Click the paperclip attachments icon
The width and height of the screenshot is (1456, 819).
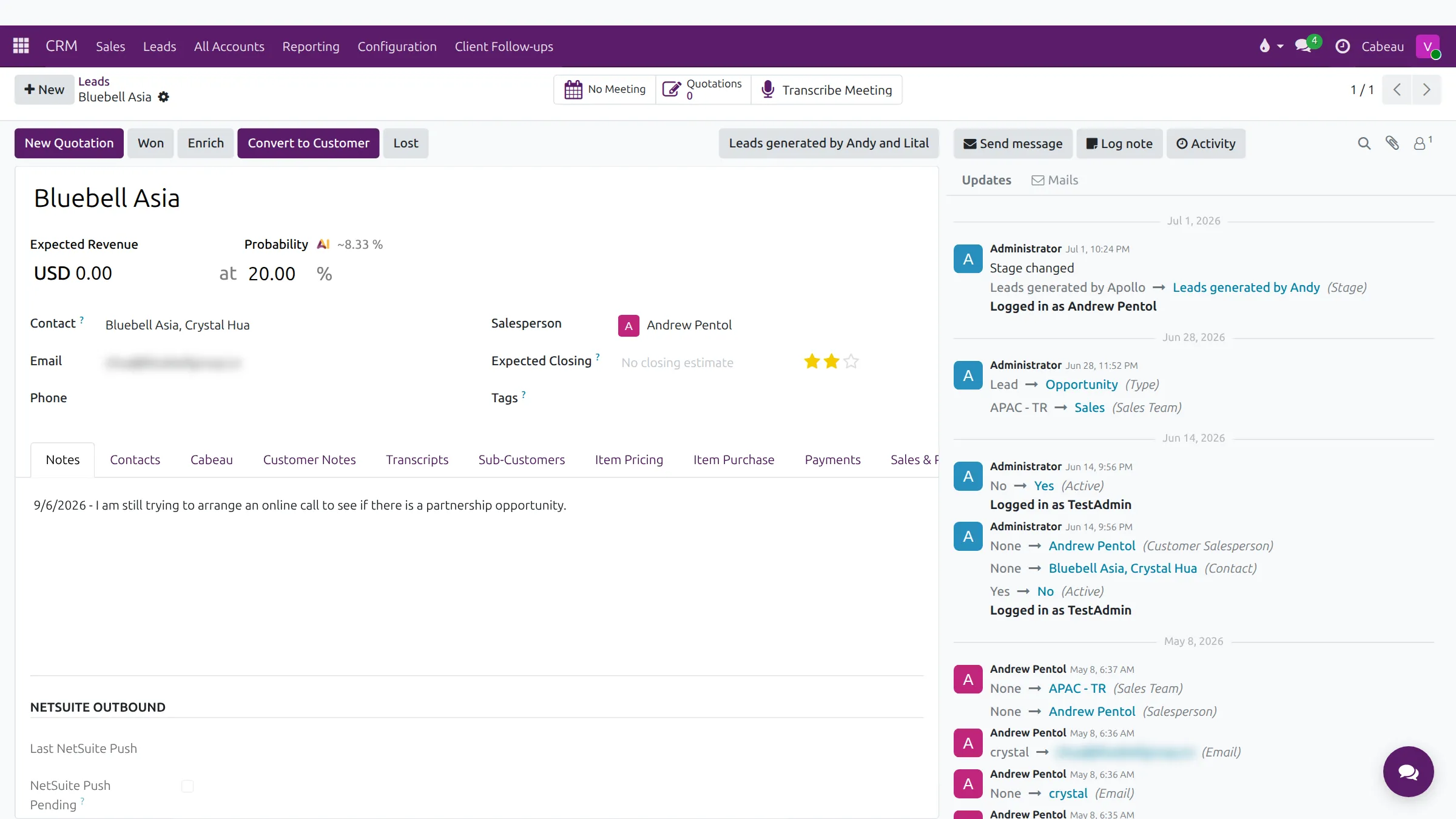[1392, 143]
